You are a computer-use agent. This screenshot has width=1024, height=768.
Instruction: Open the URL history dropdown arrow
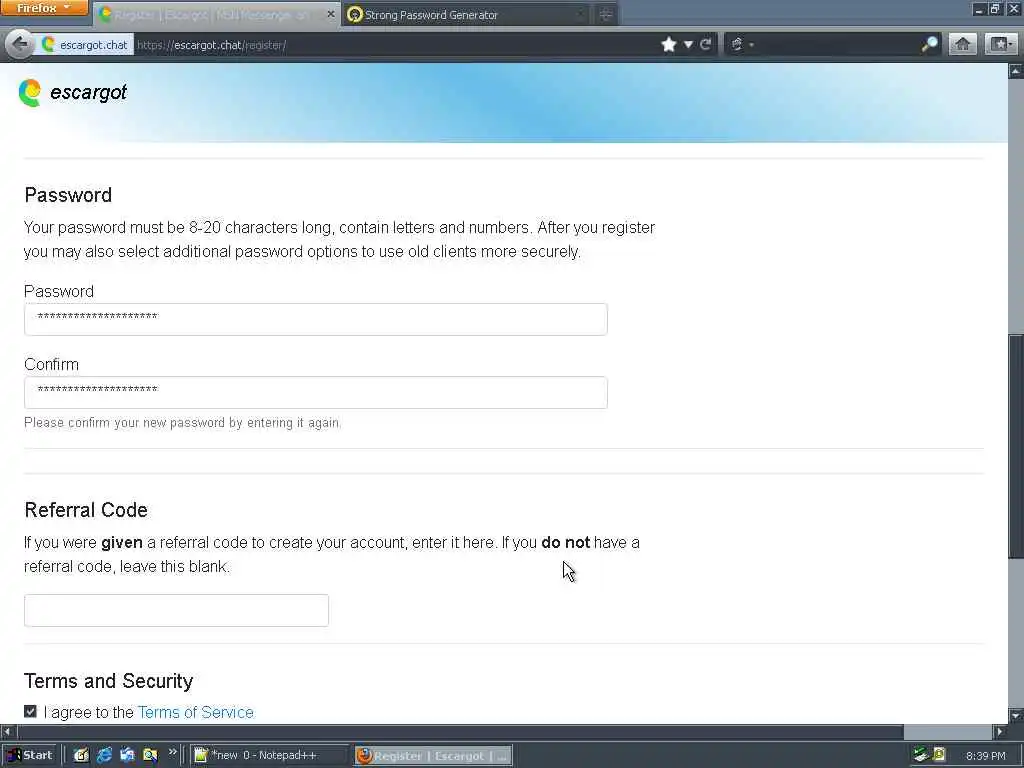[688, 44]
